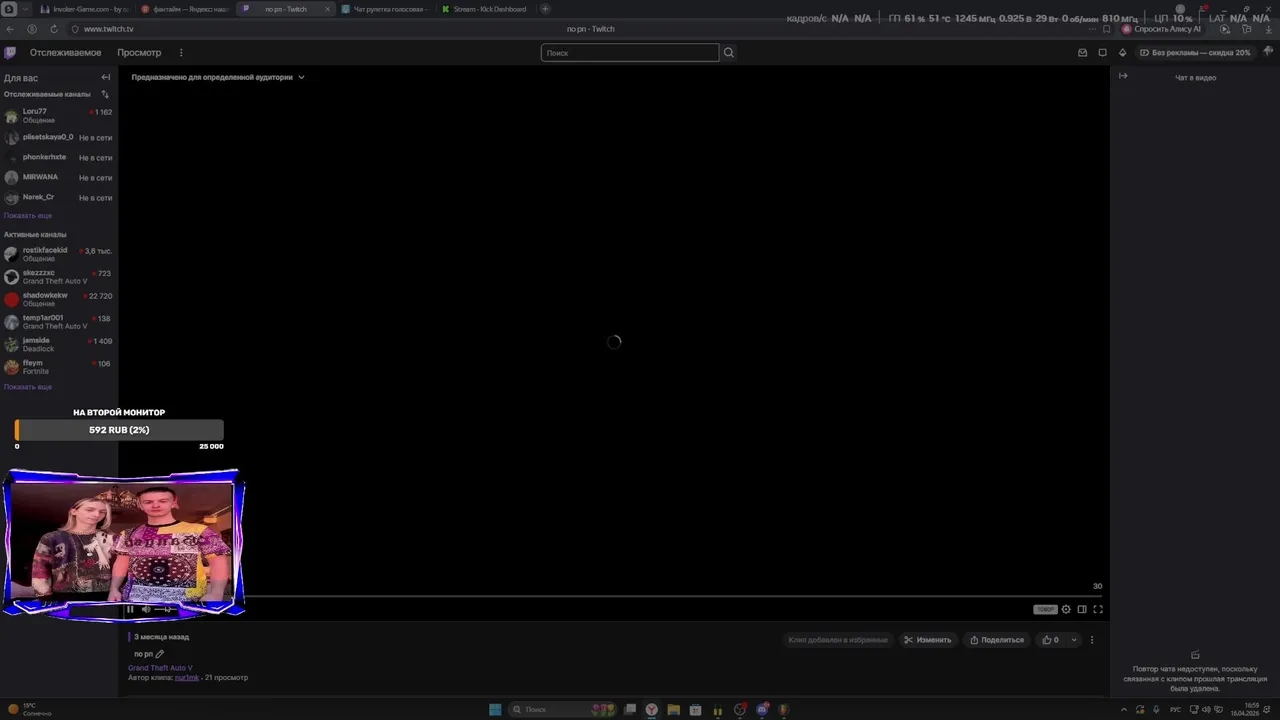Toggle theater mode in the player

point(1082,609)
